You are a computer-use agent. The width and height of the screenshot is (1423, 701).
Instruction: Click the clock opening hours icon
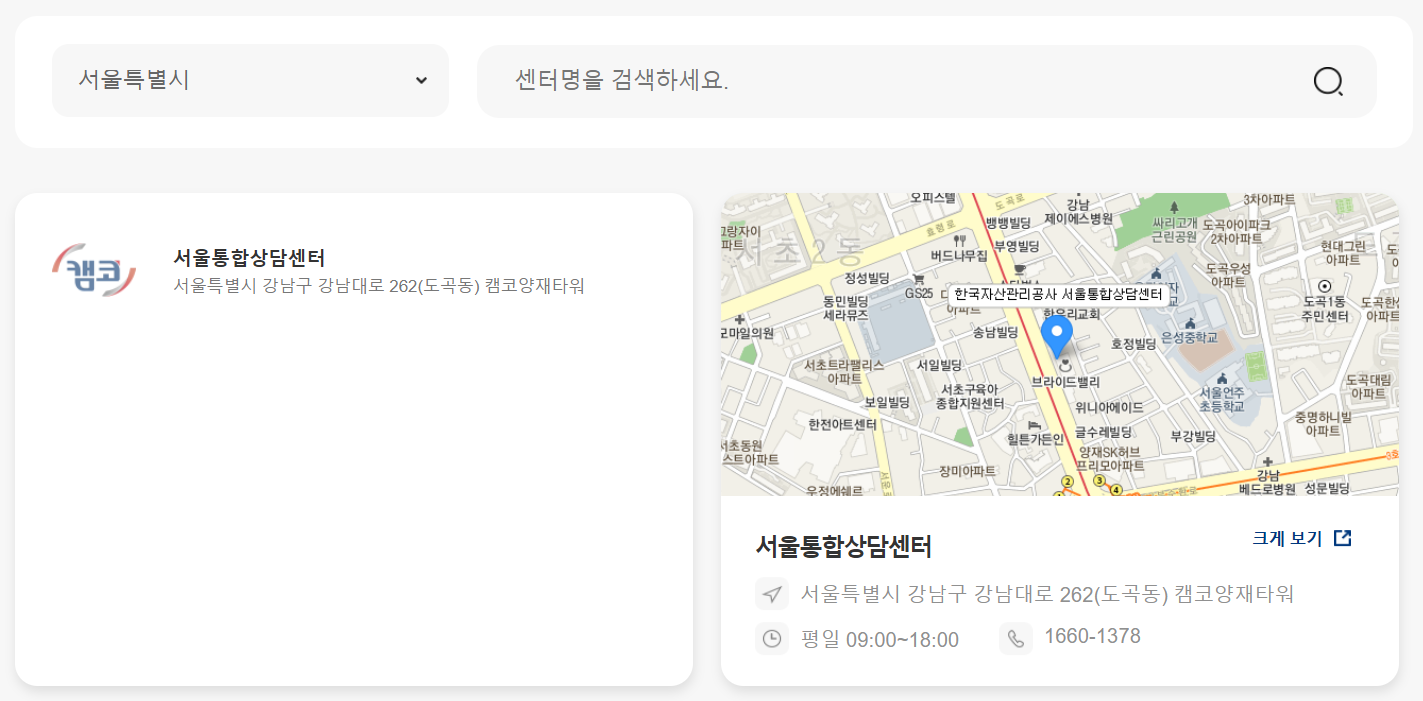pyautogui.click(x=771, y=638)
